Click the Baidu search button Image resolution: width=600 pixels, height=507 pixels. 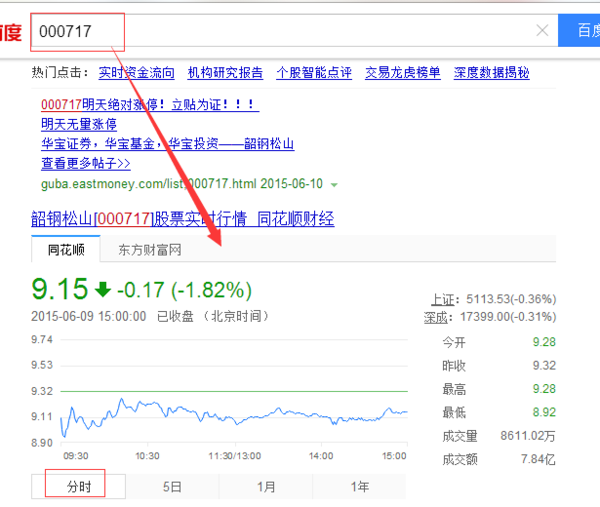pyautogui.click(x=580, y=31)
